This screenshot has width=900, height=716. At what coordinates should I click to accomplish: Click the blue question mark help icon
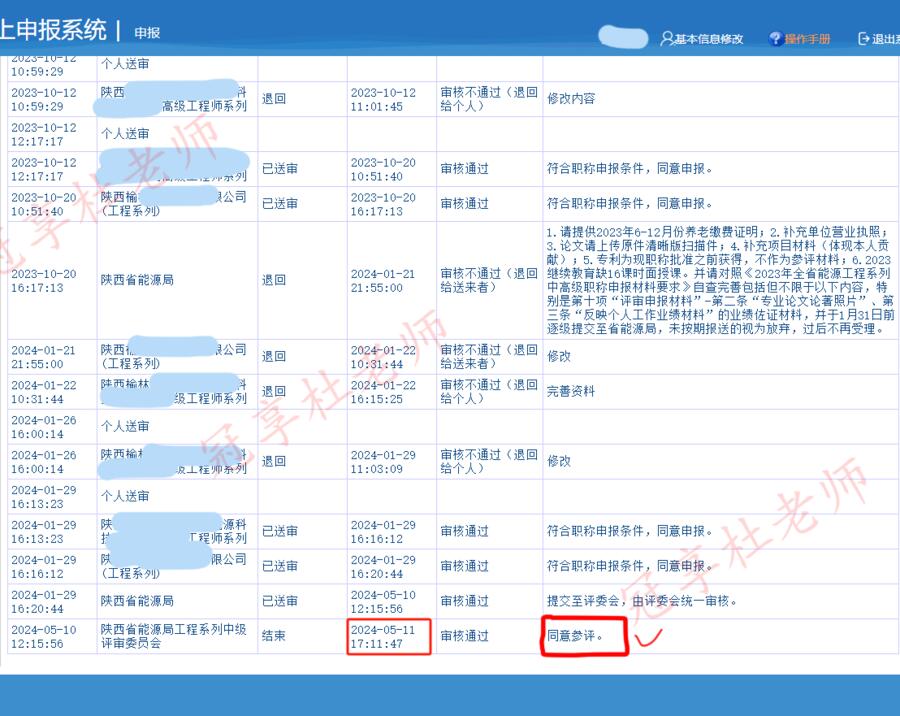[x=775, y=39]
